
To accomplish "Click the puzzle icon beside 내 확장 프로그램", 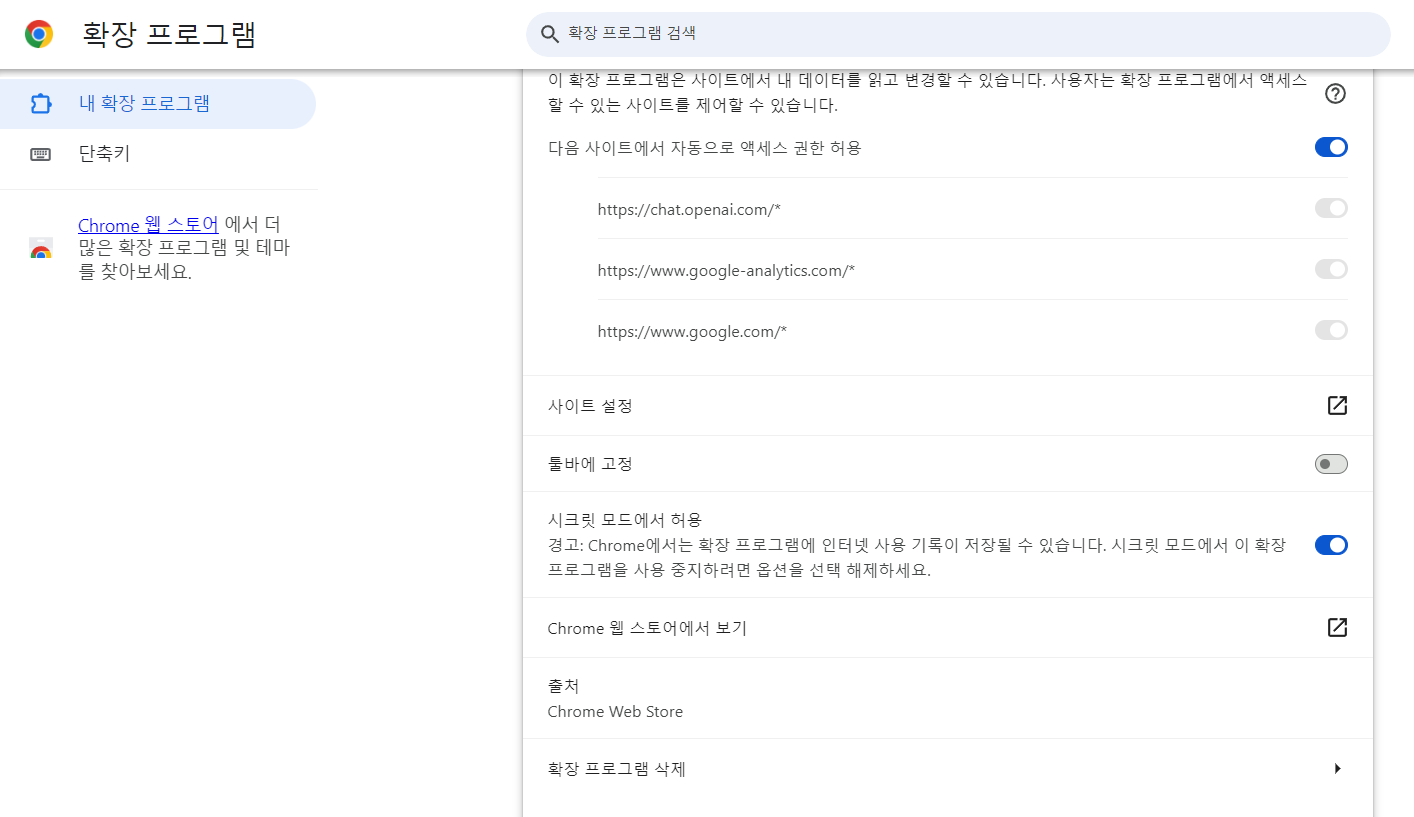I will [x=41, y=104].
